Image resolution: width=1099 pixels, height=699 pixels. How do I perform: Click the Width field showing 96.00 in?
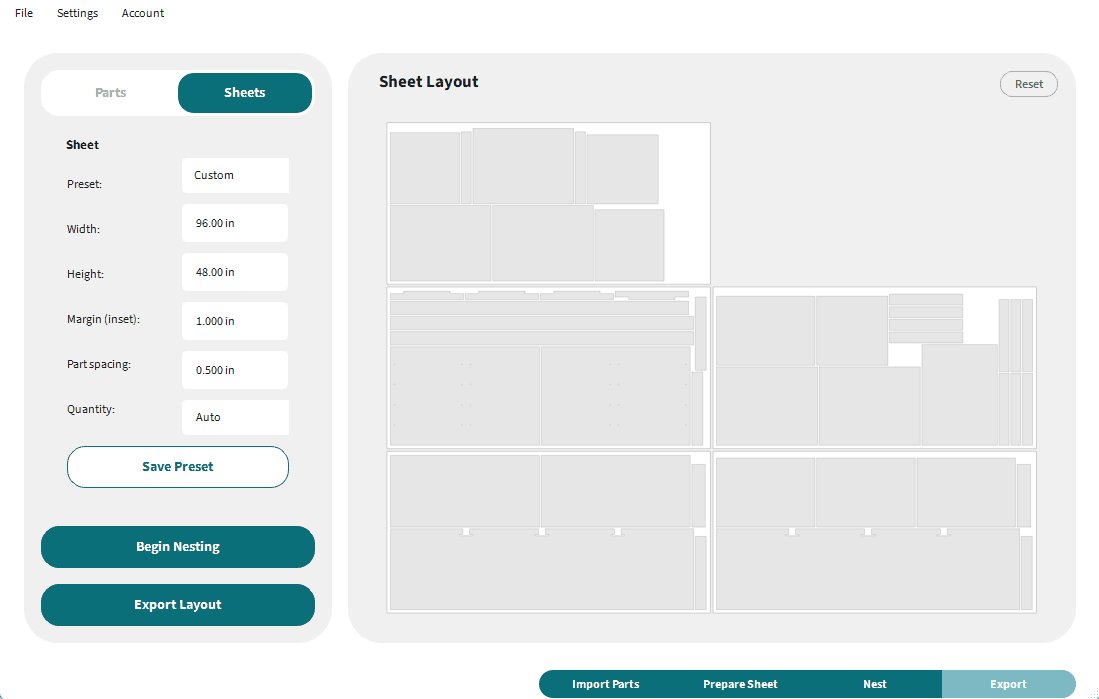[x=235, y=223]
